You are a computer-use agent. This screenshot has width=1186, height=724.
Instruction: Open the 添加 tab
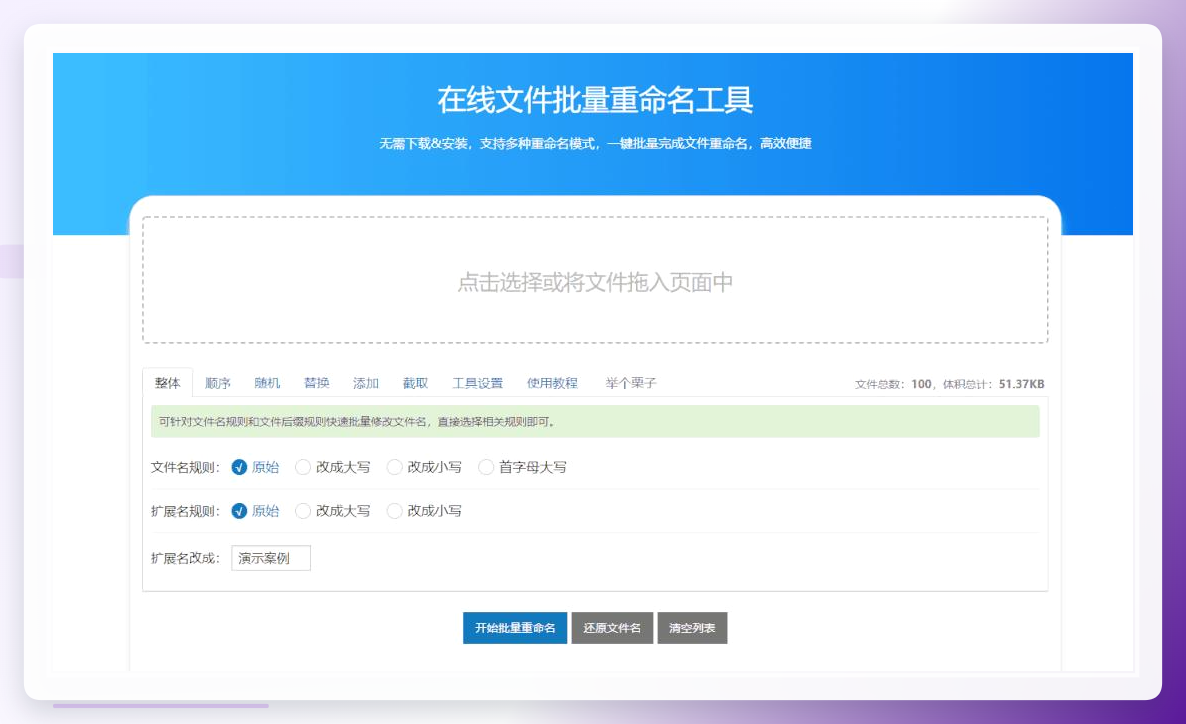pos(366,383)
